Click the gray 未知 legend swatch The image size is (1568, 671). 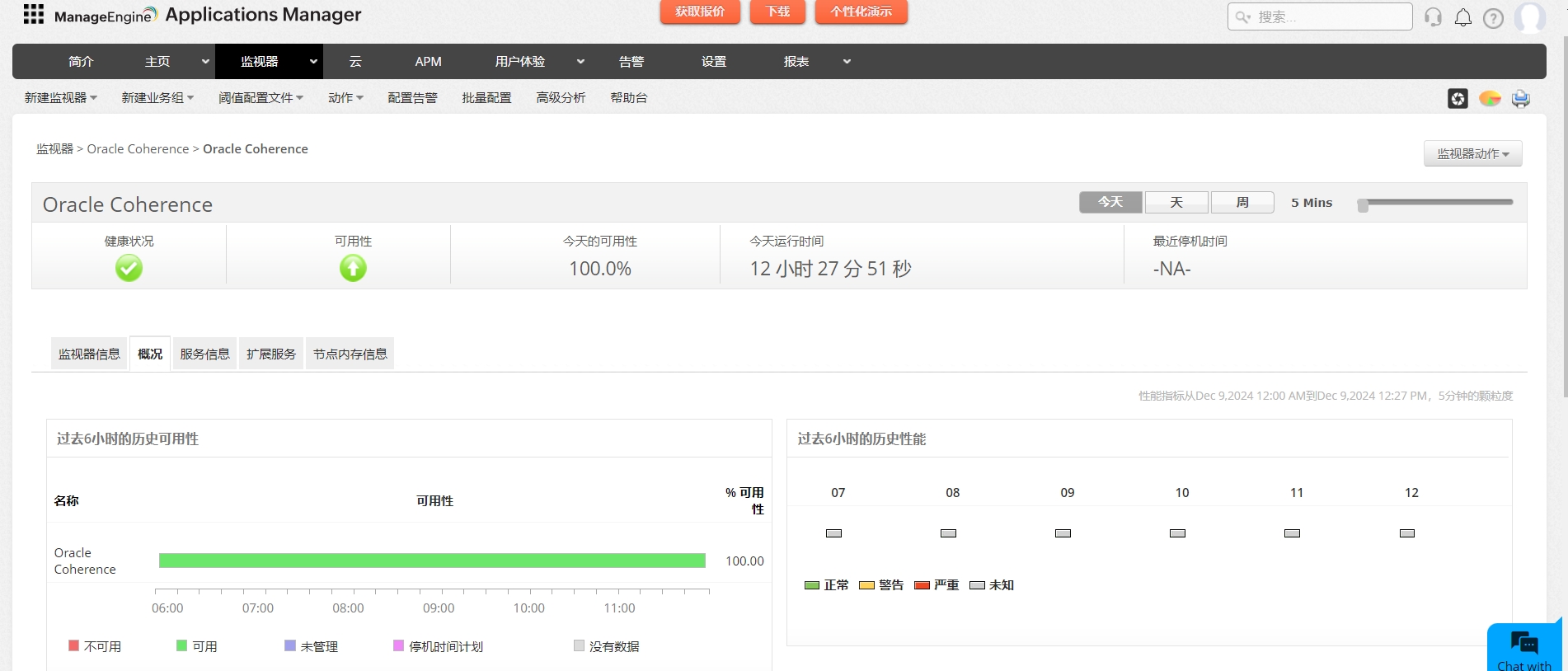[x=977, y=585]
